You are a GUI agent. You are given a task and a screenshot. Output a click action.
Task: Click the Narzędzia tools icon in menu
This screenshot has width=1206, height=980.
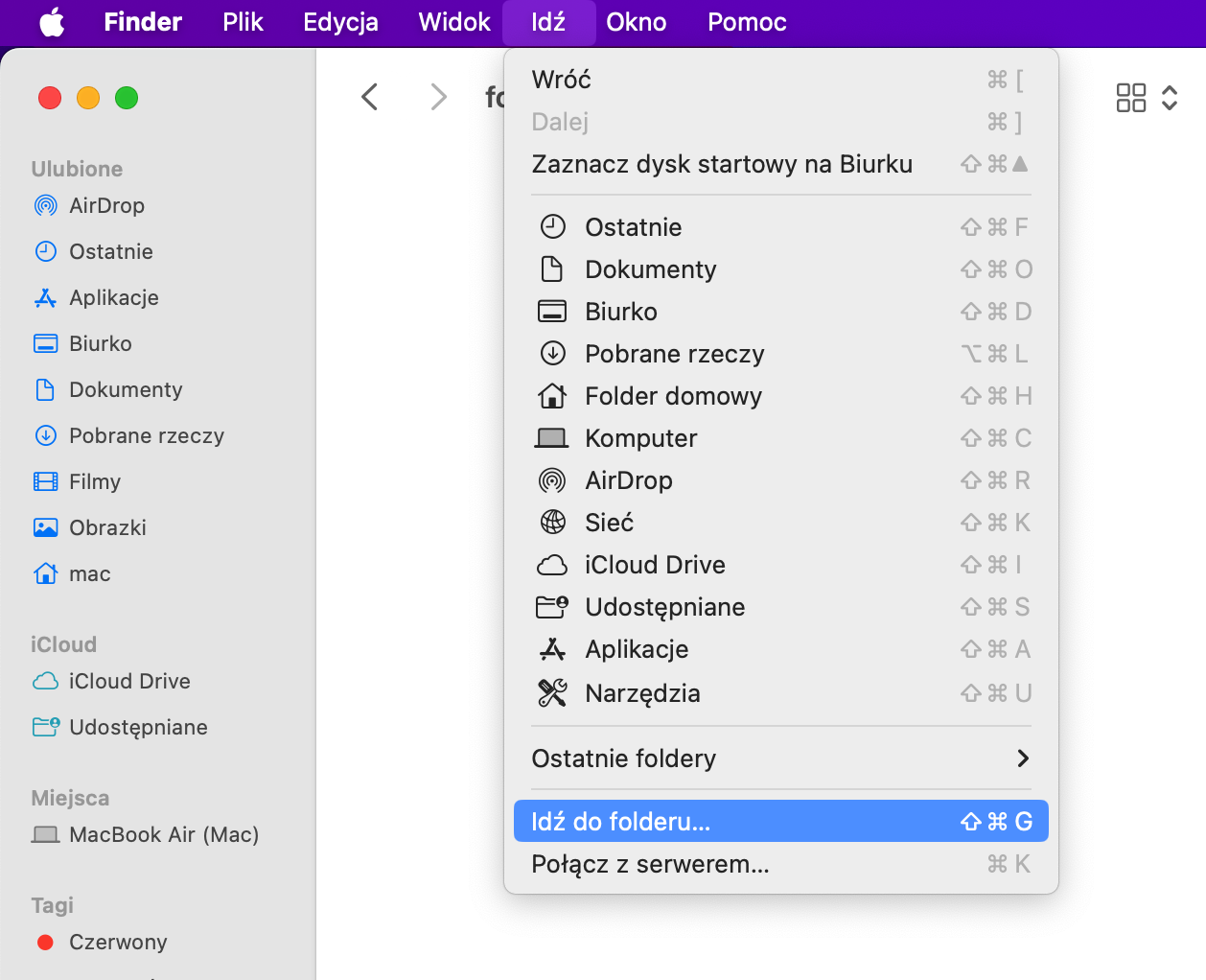click(x=552, y=693)
